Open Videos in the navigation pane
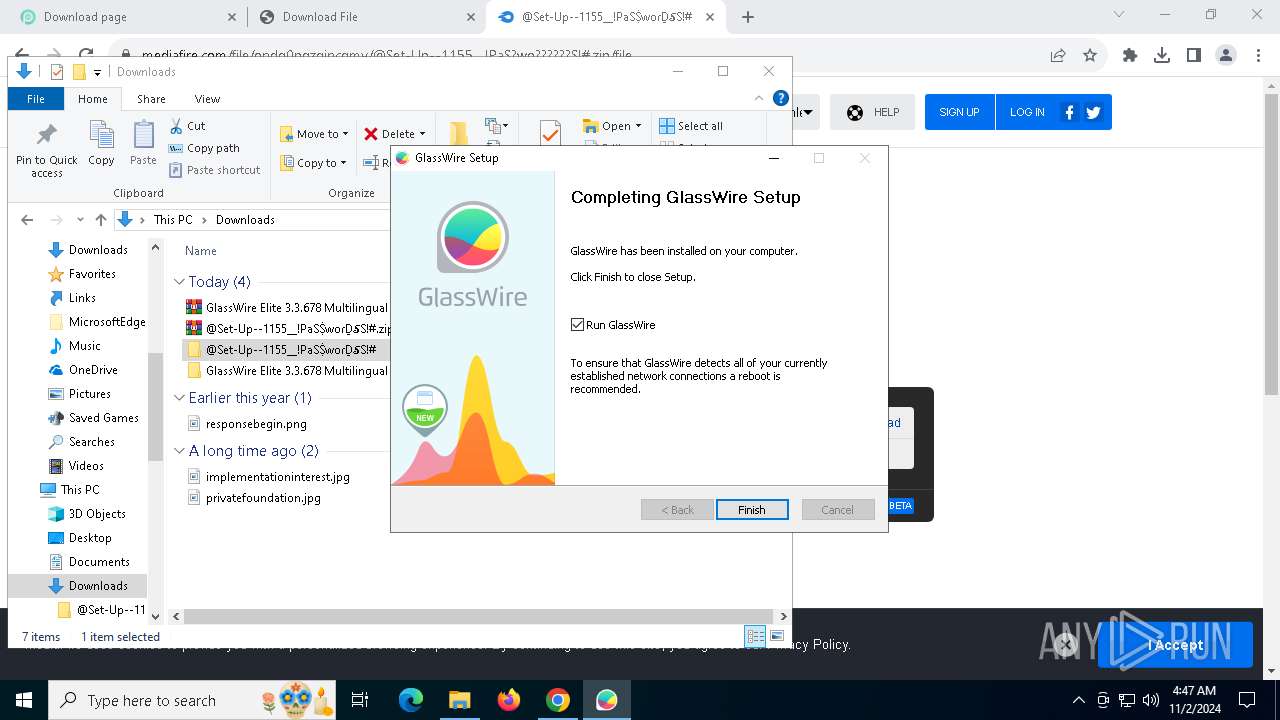The height and width of the screenshot is (720, 1280). point(86,466)
